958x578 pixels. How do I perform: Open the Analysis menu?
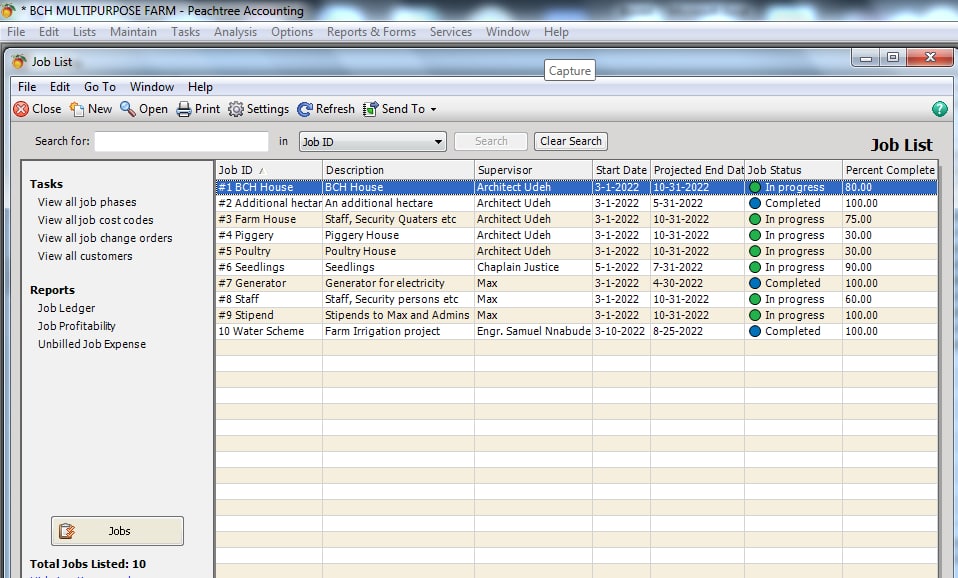pos(235,32)
